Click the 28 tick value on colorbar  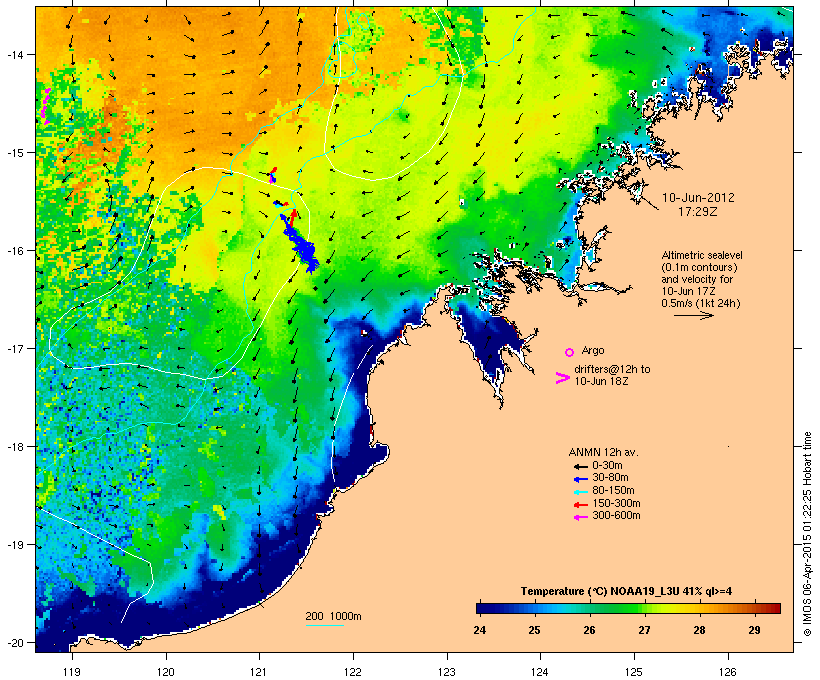coord(699,630)
